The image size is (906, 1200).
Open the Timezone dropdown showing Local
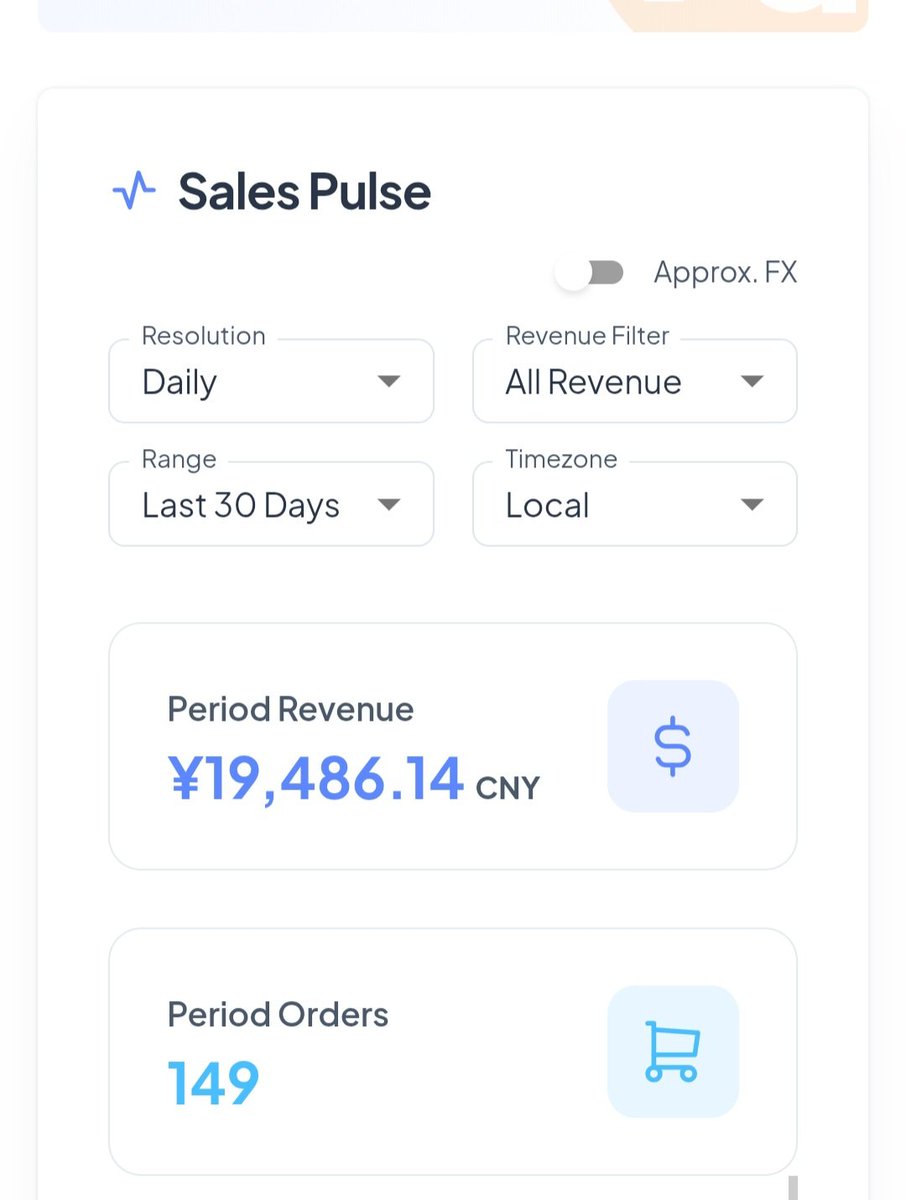point(635,504)
